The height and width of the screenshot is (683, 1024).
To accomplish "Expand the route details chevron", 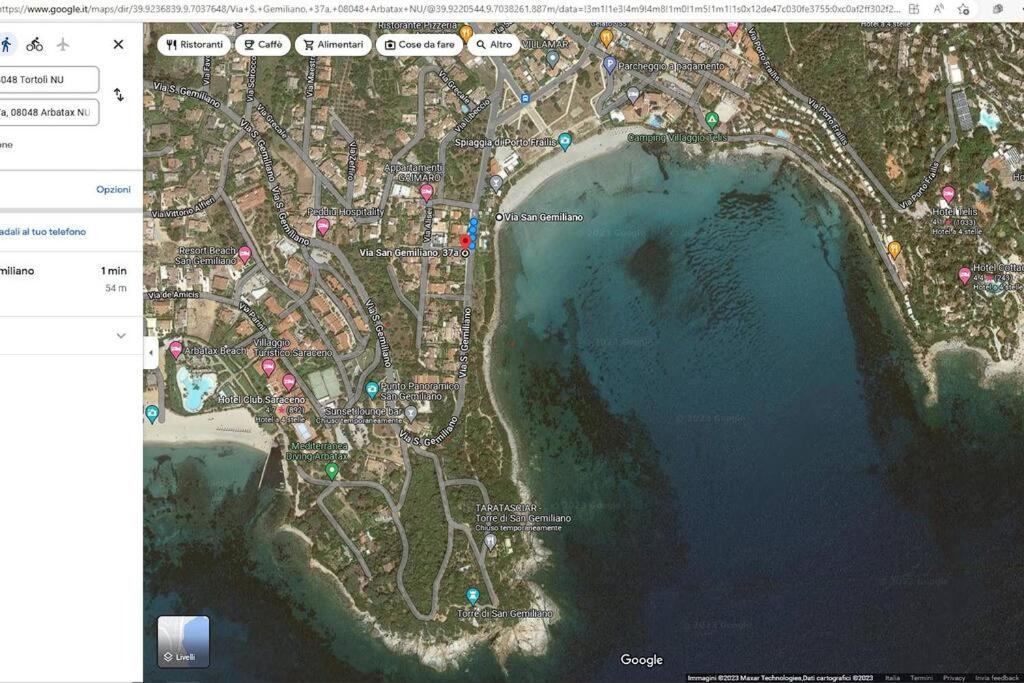I will tap(121, 336).
